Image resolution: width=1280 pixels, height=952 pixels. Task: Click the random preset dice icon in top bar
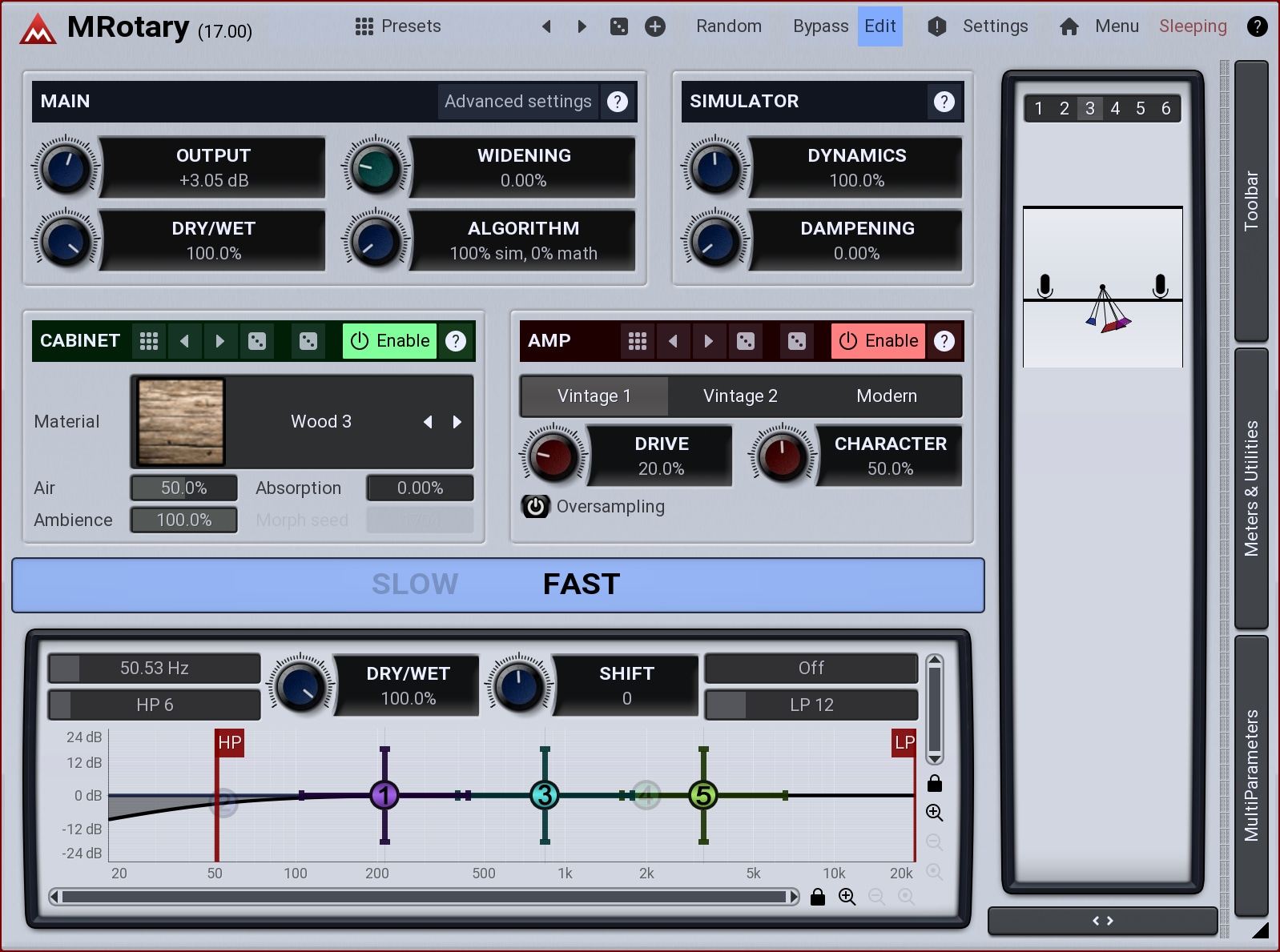click(619, 26)
